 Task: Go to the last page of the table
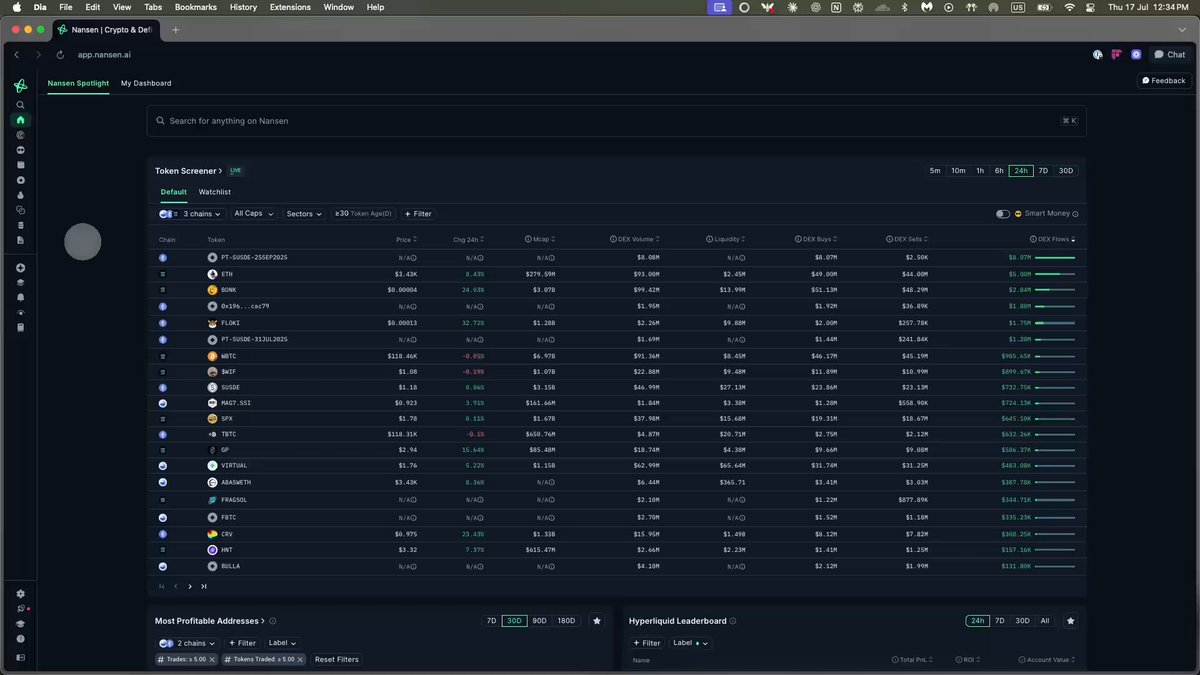coord(204,586)
